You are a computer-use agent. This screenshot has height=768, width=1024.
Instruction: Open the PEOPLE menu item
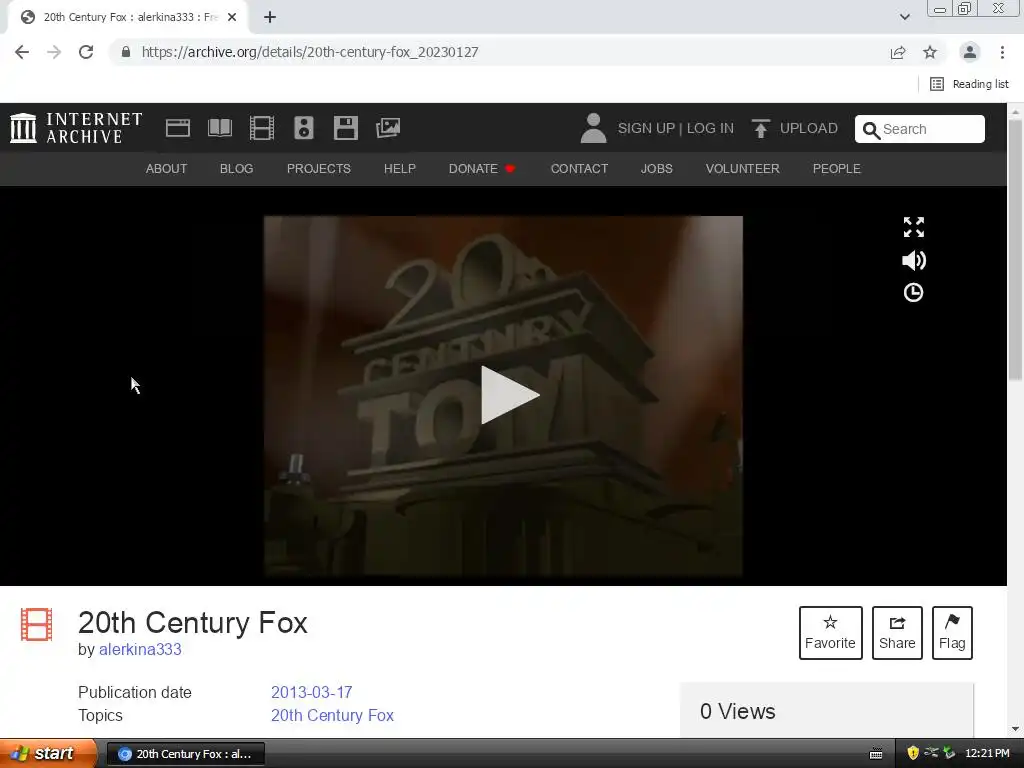[837, 168]
